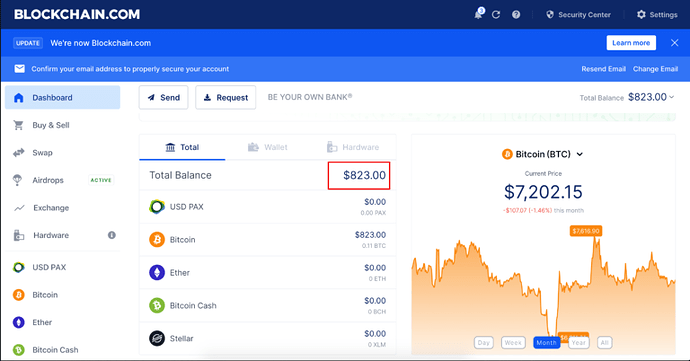Viewport: 690px width, 361px height.
Task: Click the Bitcoin Cash balance row
Action: [x=268, y=306]
